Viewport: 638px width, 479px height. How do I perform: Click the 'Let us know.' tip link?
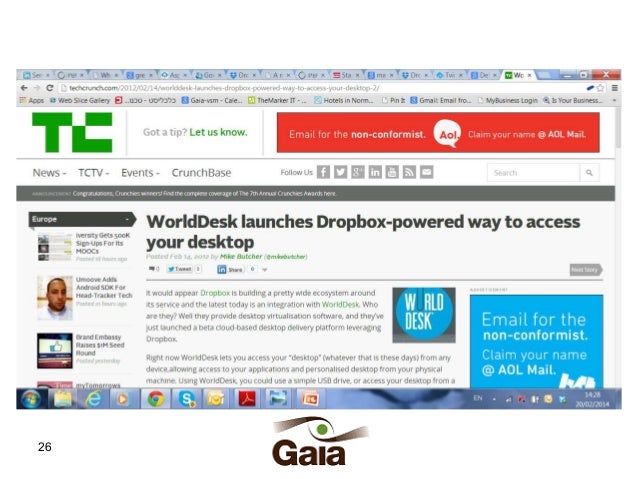click(x=218, y=132)
